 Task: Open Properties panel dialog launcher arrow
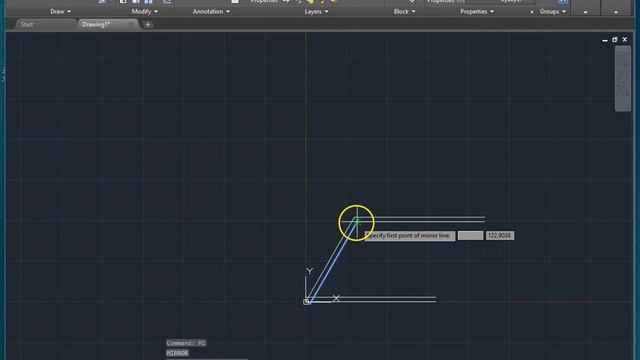coord(531,12)
